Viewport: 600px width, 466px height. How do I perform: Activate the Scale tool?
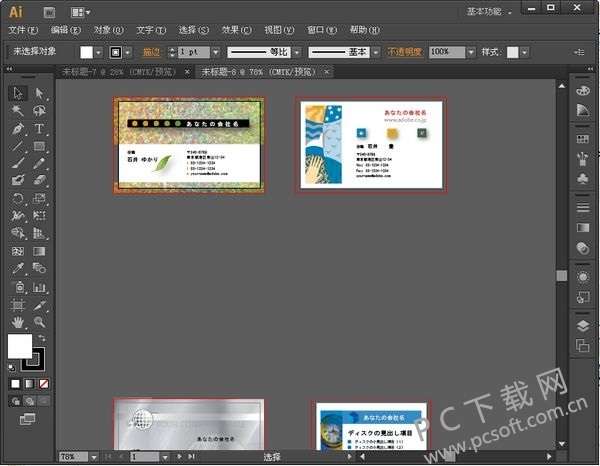pyautogui.click(x=39, y=198)
